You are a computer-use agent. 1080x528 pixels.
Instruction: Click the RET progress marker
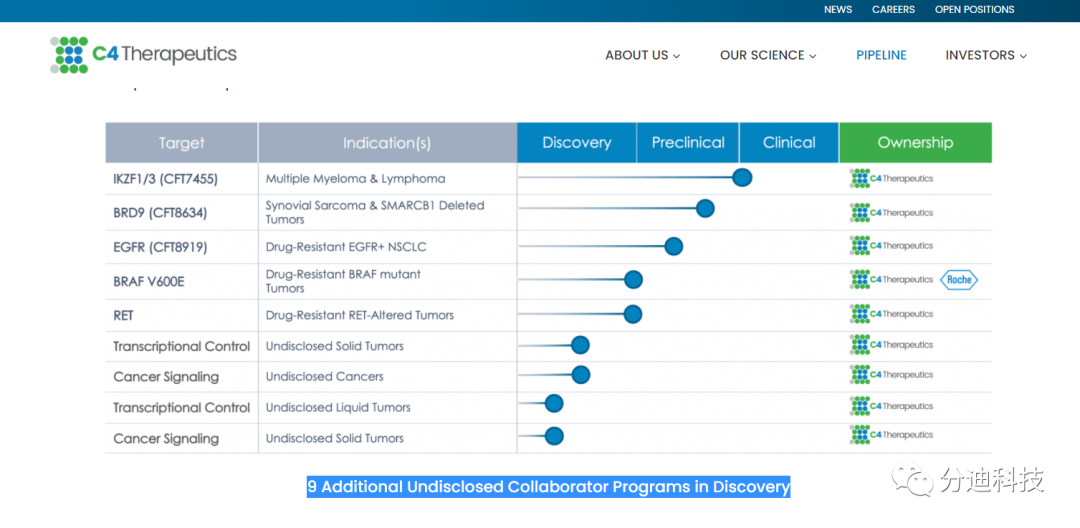pyautogui.click(x=633, y=314)
